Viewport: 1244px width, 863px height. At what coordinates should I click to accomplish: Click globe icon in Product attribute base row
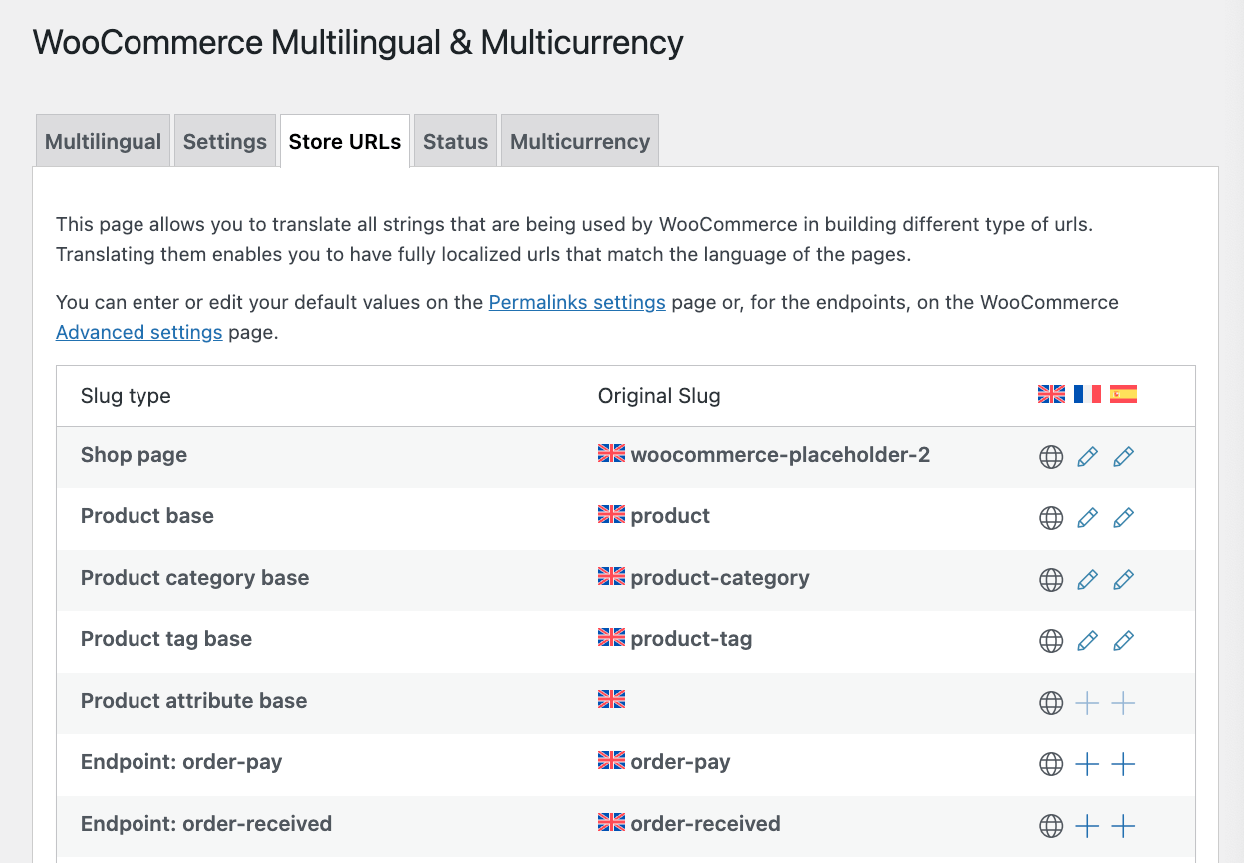1051,703
